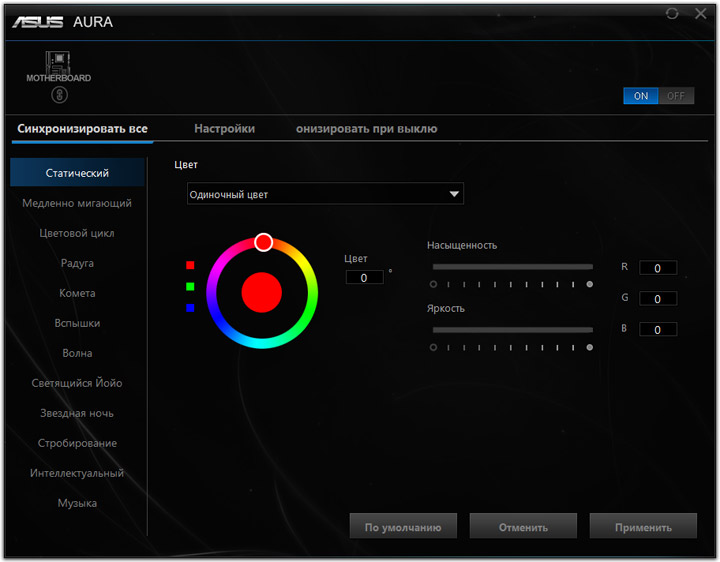Select the Звездная ночь effect
This screenshot has height=562, width=720.
77,413
